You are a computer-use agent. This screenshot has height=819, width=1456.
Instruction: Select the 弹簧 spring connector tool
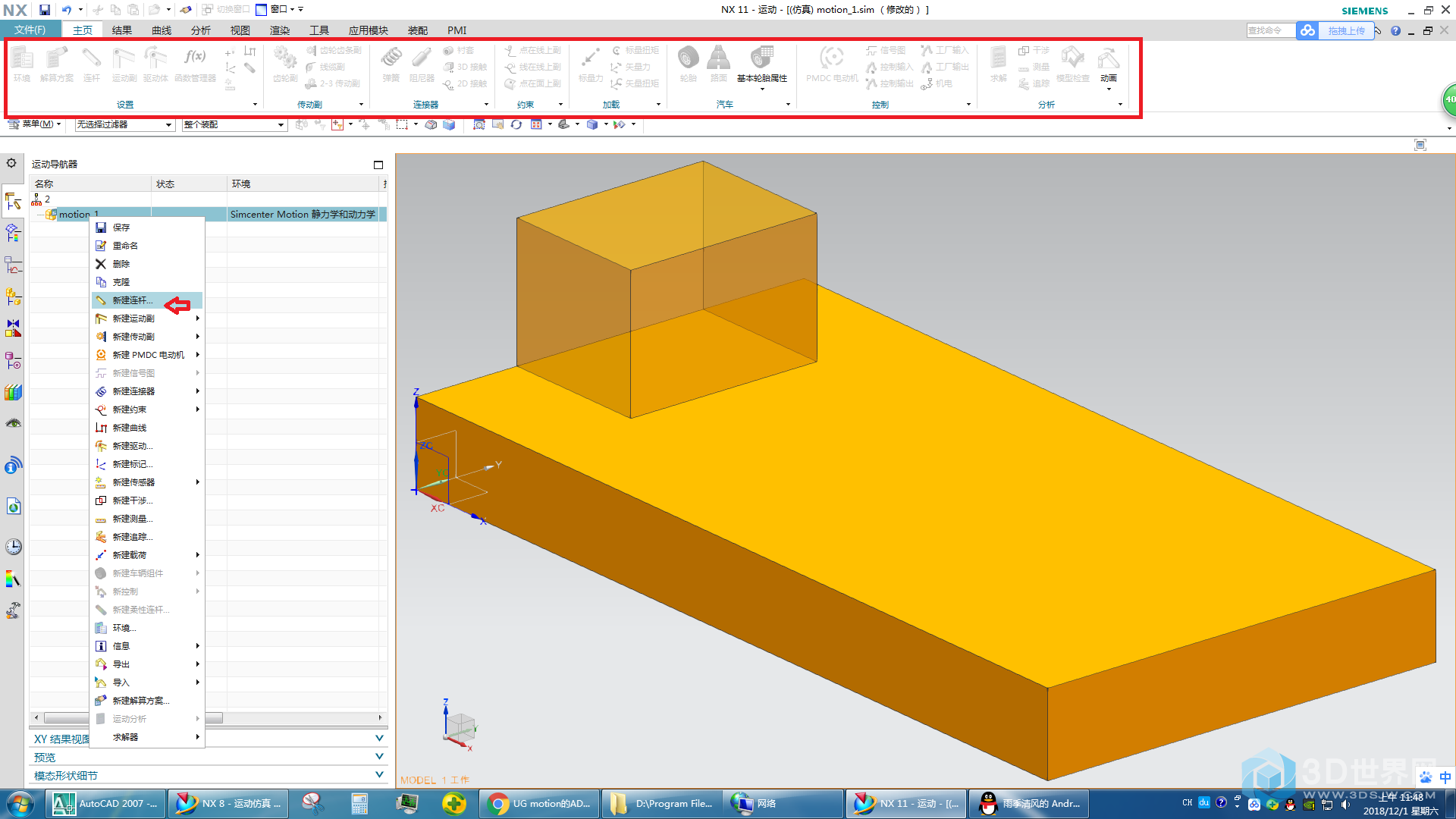391,64
